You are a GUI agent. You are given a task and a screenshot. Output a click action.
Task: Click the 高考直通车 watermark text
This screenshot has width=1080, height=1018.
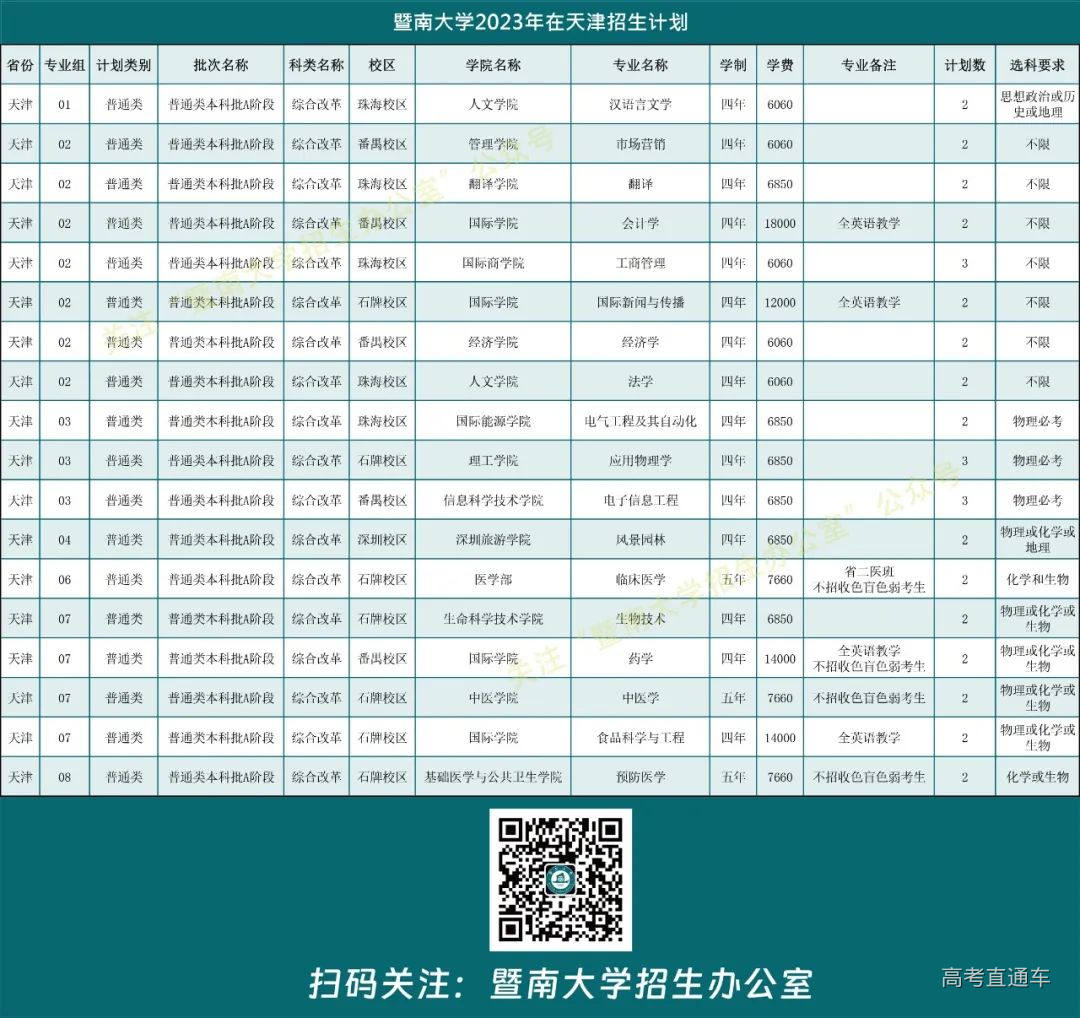[x=995, y=977]
